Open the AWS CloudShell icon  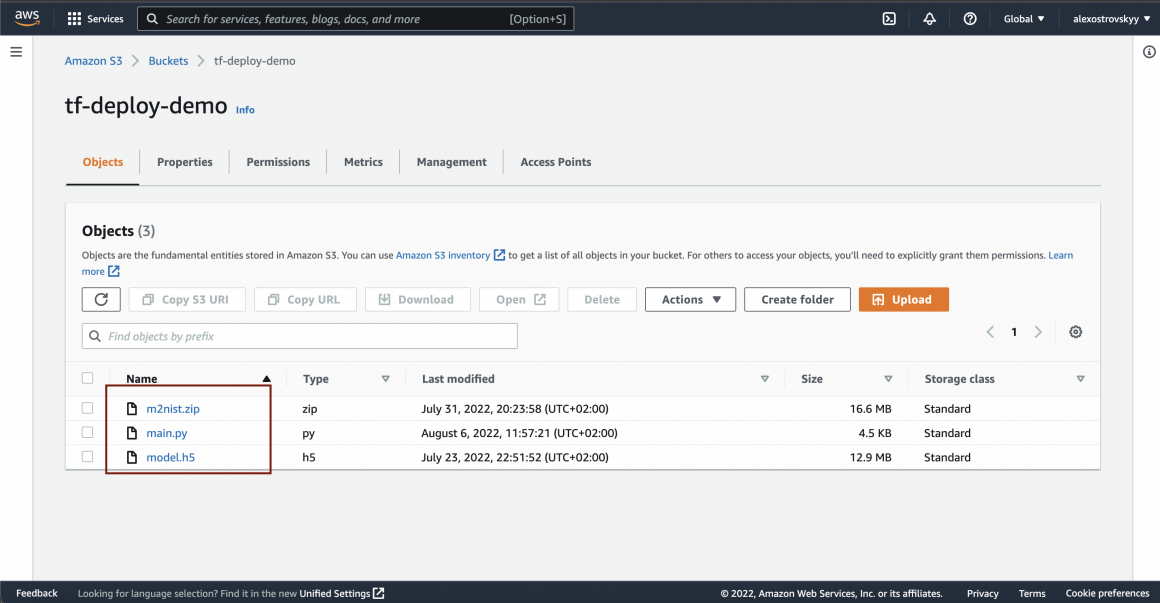click(x=889, y=19)
